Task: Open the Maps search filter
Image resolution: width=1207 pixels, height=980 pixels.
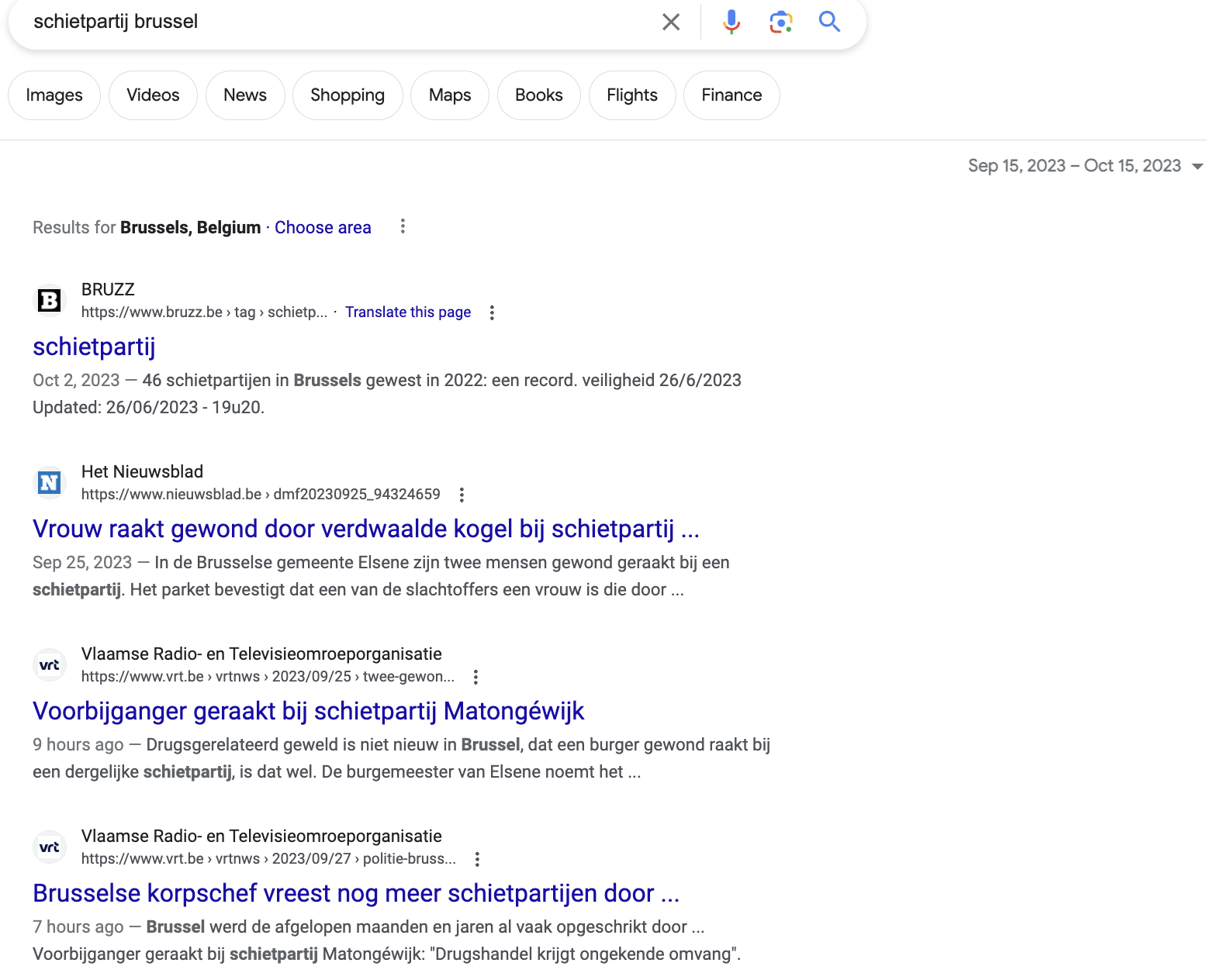Action: 450,95
